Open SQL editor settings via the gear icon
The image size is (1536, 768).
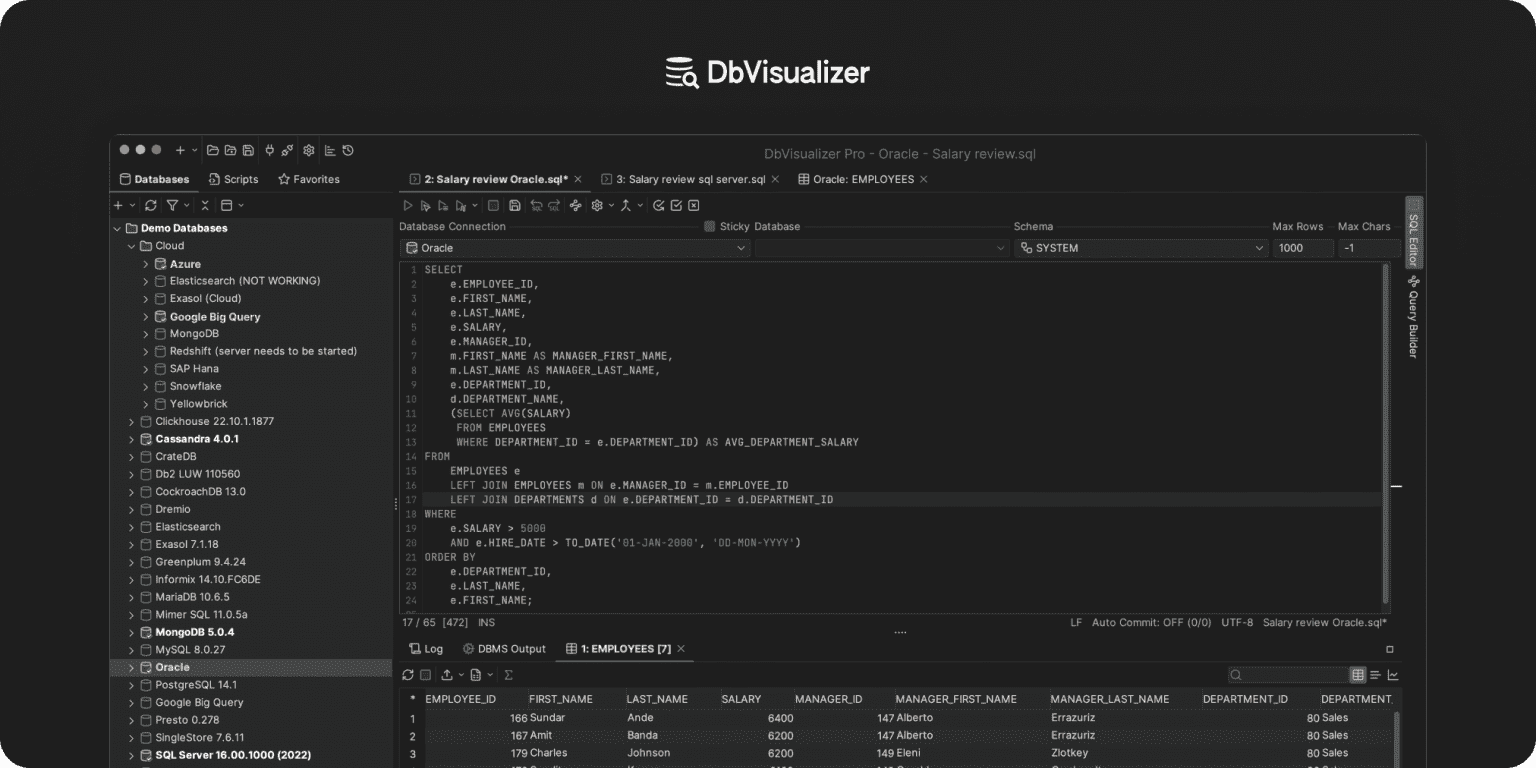click(x=595, y=205)
